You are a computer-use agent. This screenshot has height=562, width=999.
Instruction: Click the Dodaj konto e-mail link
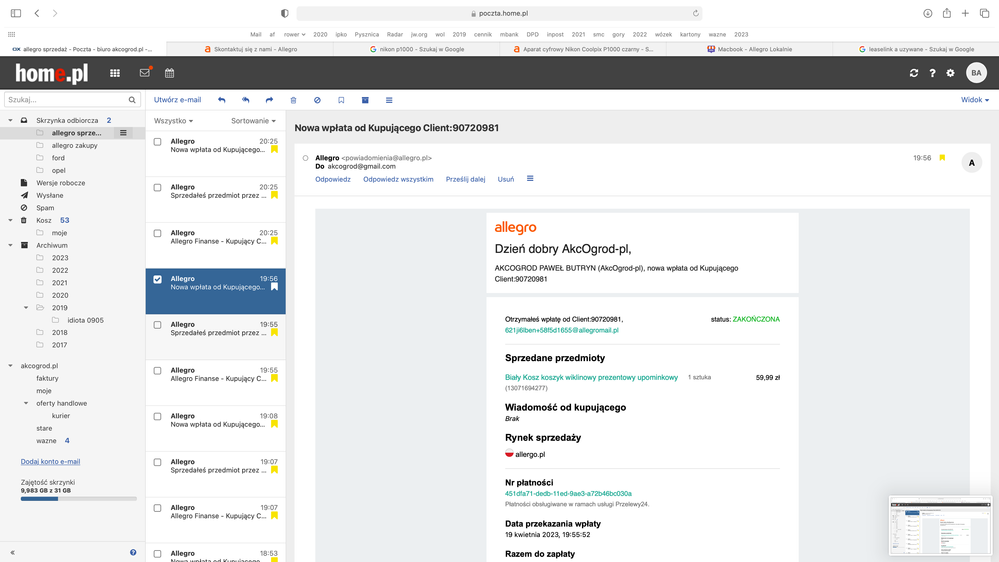pos(50,462)
